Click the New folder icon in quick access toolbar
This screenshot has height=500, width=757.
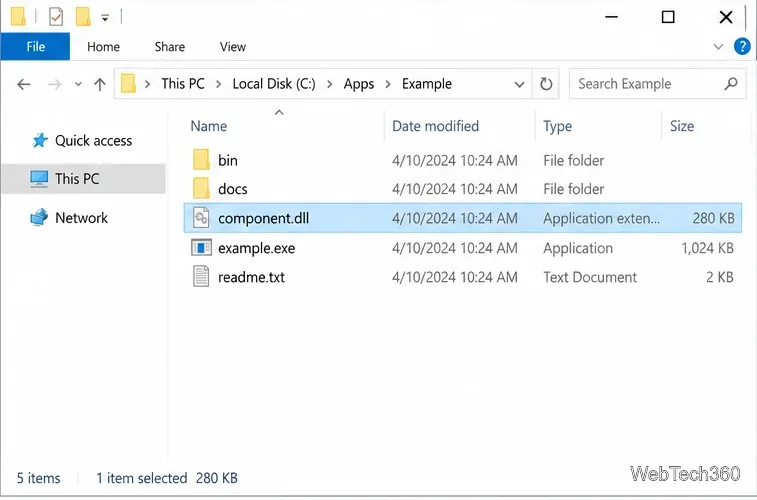click(83, 16)
